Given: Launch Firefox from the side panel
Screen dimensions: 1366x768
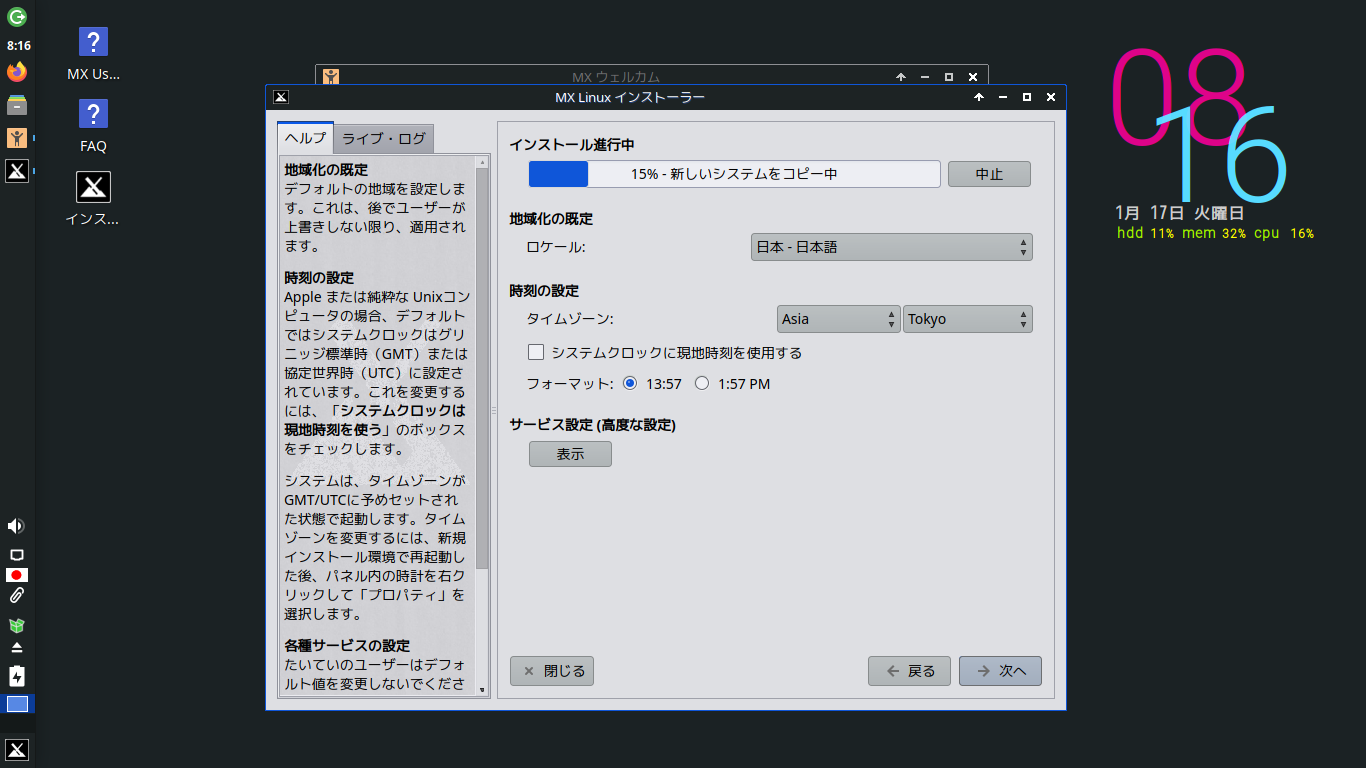Looking at the screenshot, I should (17, 72).
